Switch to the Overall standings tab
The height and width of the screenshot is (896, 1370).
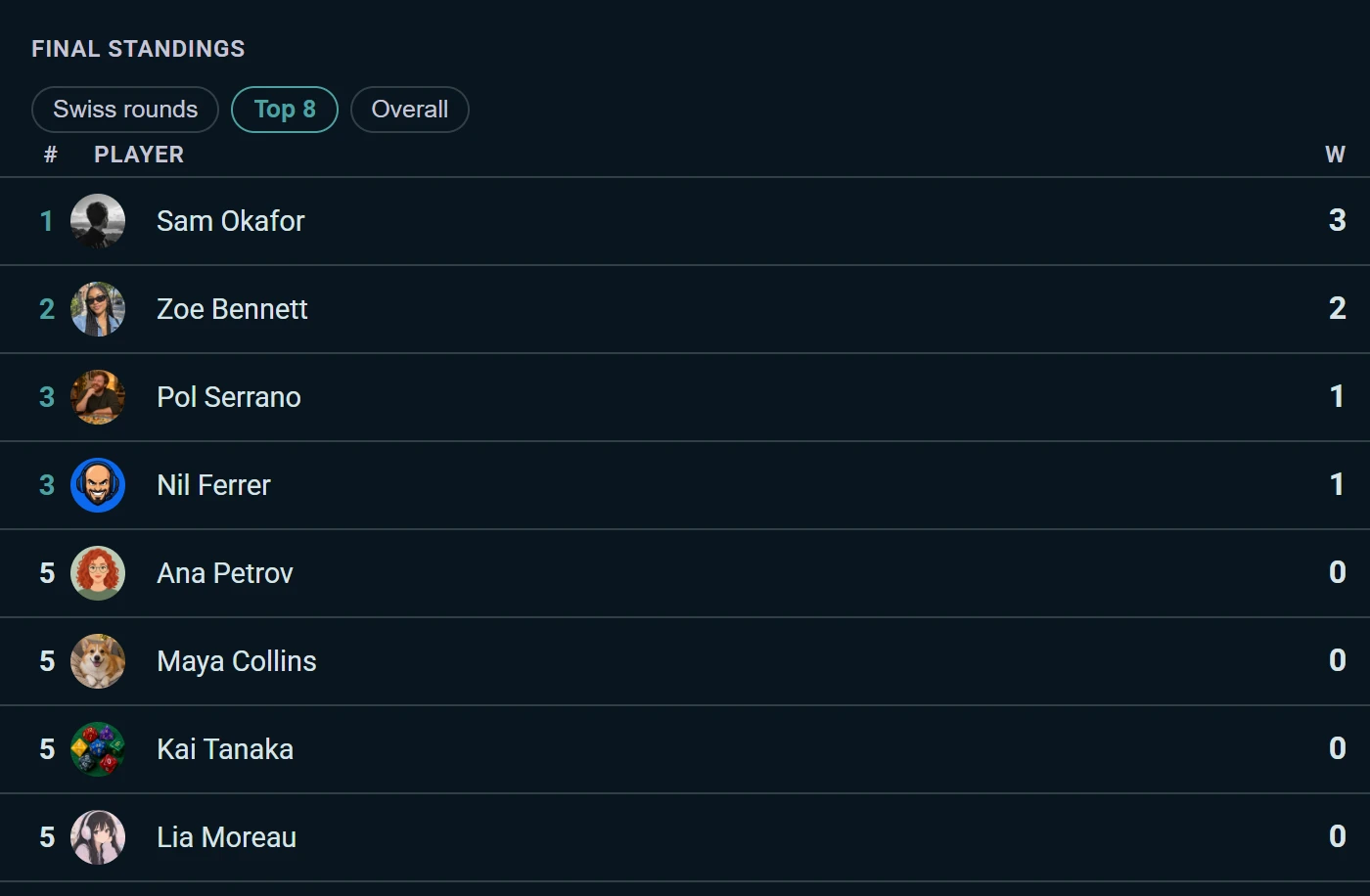click(x=410, y=110)
